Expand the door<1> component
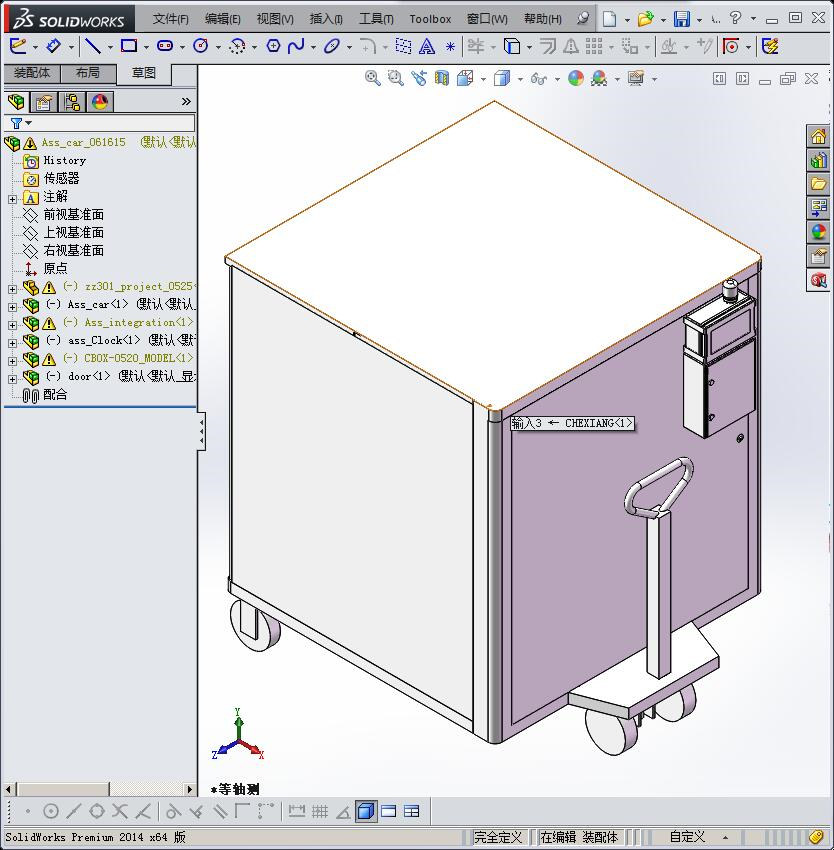834x850 pixels. [12, 379]
